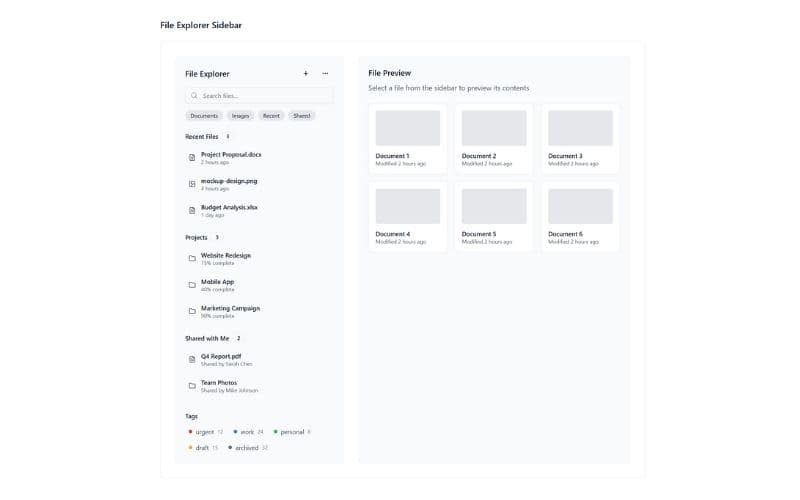Filter by the archived tag
The height and width of the screenshot is (500, 800).
pos(246,448)
